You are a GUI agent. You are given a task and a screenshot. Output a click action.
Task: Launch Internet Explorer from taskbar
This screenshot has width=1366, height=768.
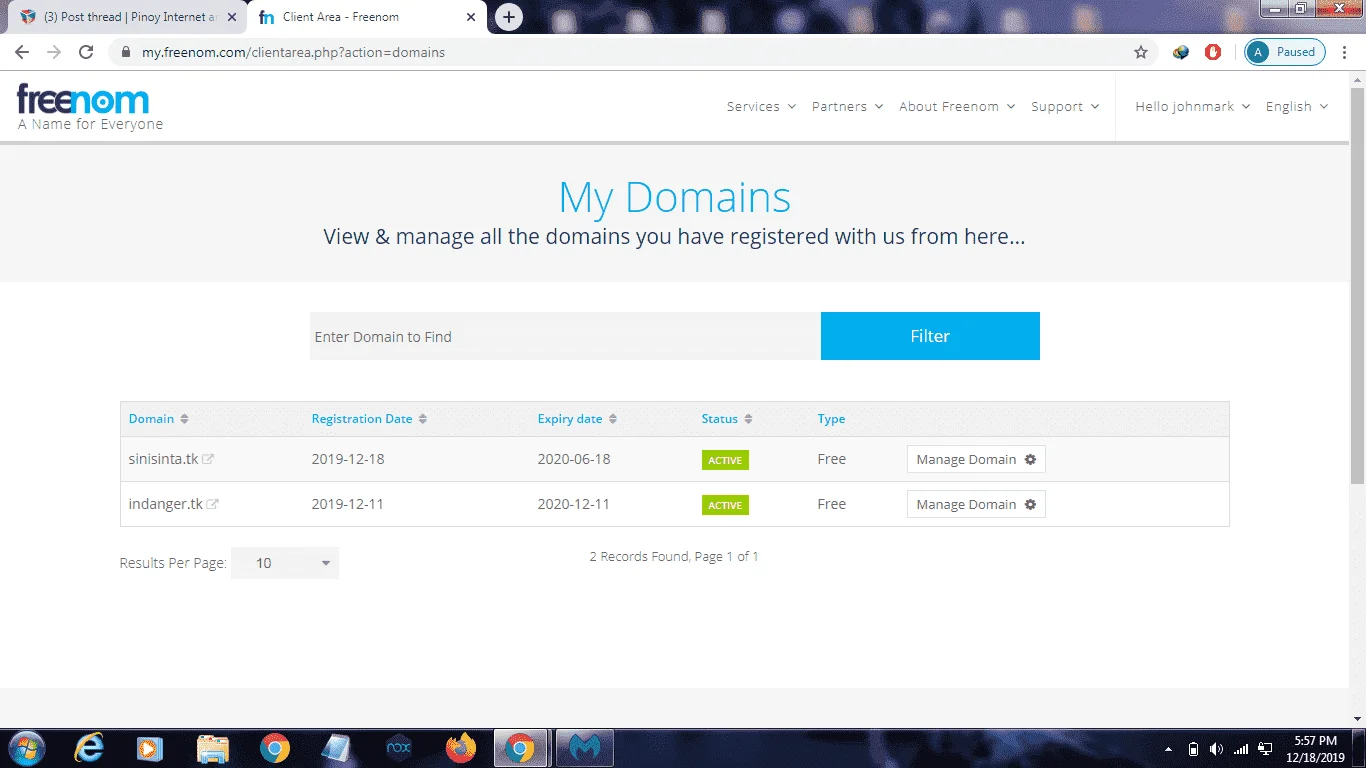(x=89, y=748)
